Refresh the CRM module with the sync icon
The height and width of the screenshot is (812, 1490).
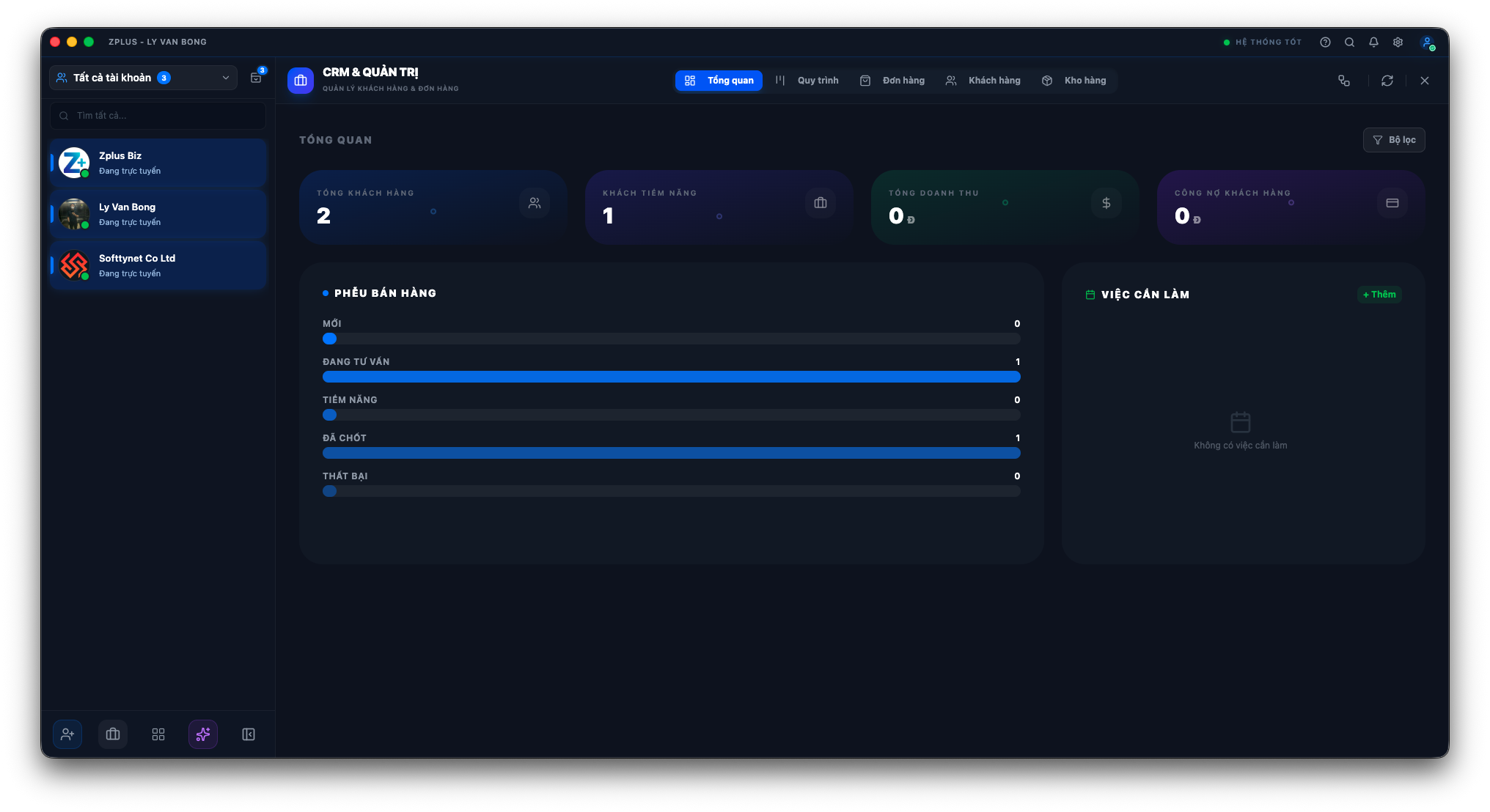pos(1387,81)
